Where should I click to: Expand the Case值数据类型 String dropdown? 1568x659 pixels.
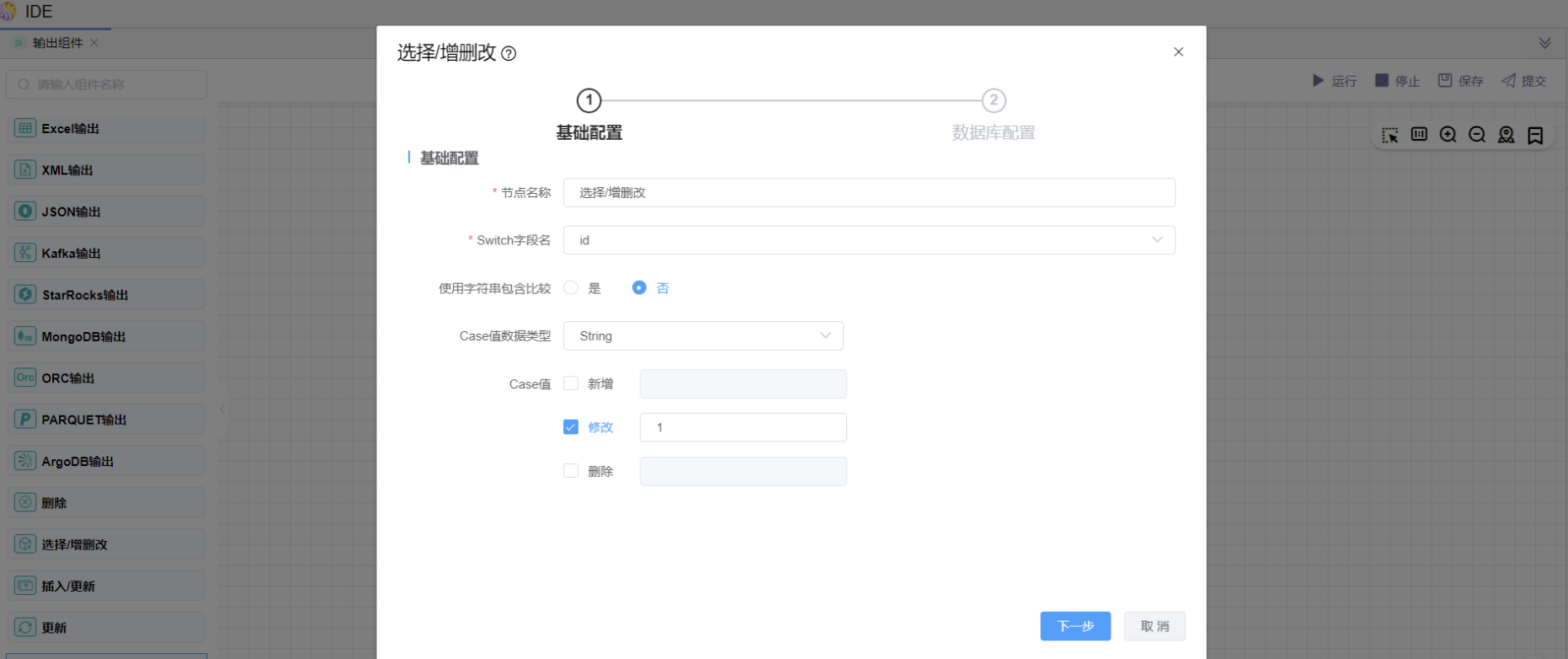(703, 336)
